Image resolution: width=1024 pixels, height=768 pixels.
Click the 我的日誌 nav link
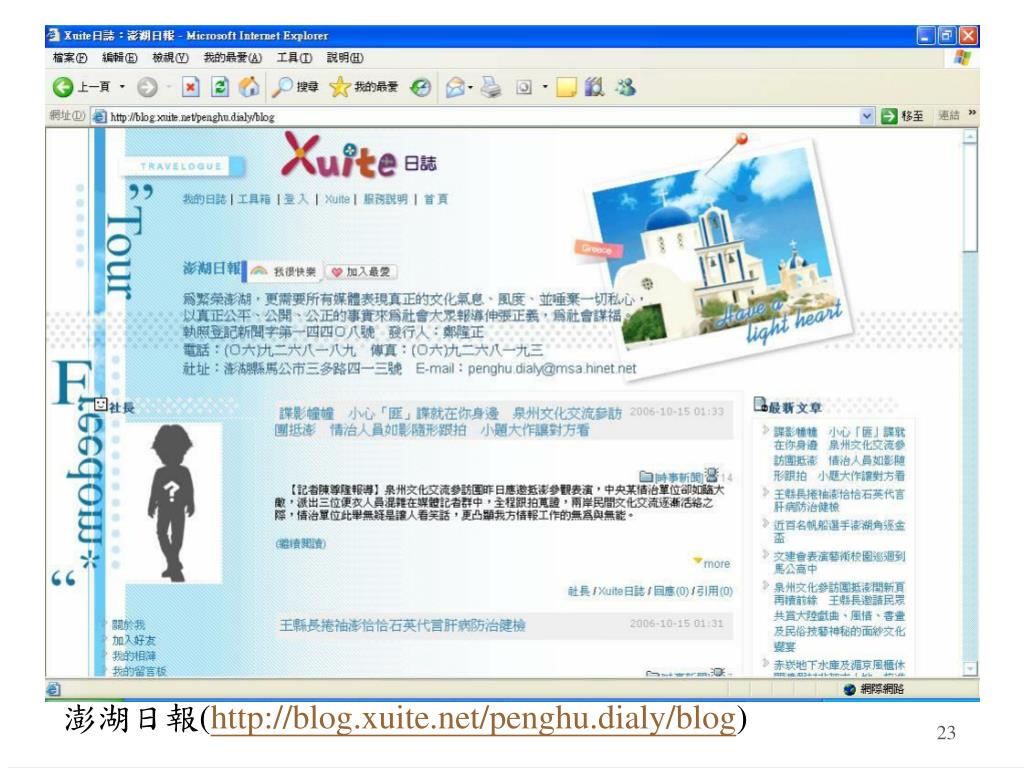204,199
